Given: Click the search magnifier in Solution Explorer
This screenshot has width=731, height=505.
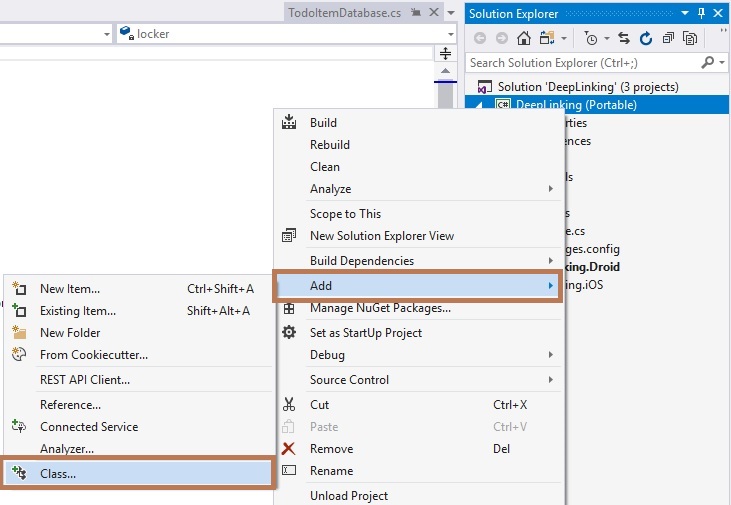Looking at the screenshot, I should point(708,62).
